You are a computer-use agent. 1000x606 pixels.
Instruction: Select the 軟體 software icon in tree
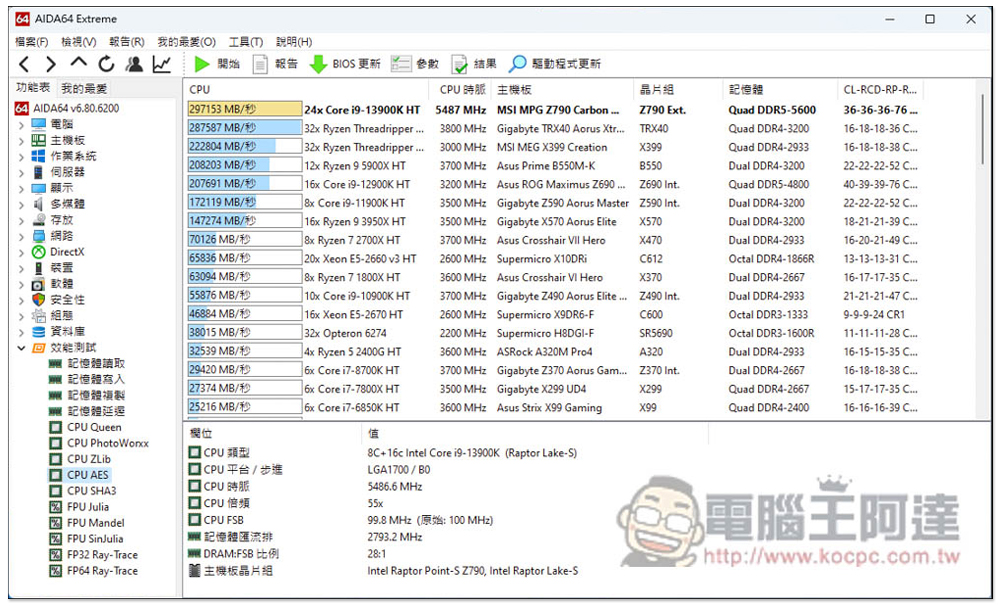coord(39,284)
